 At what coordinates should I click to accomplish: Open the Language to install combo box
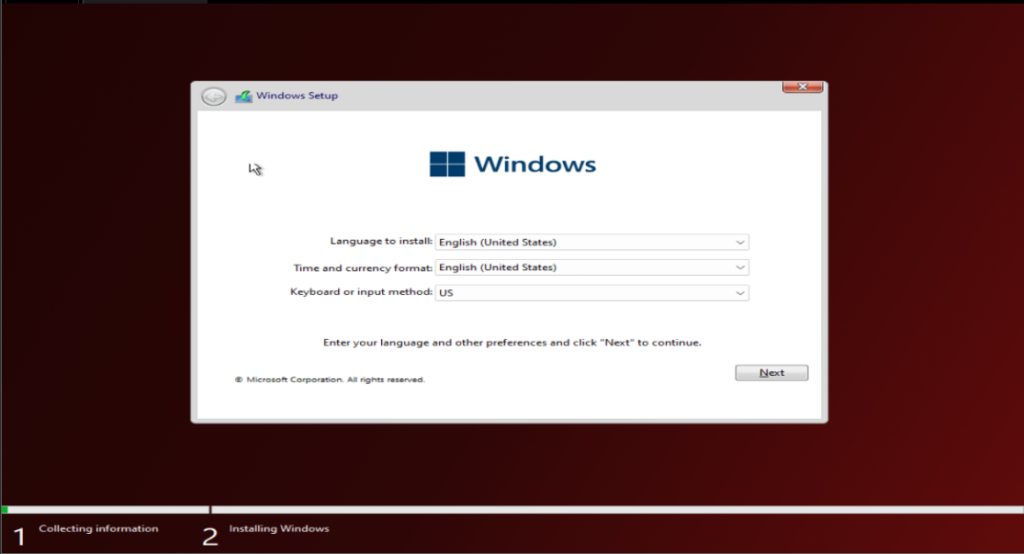pyautogui.click(x=591, y=242)
